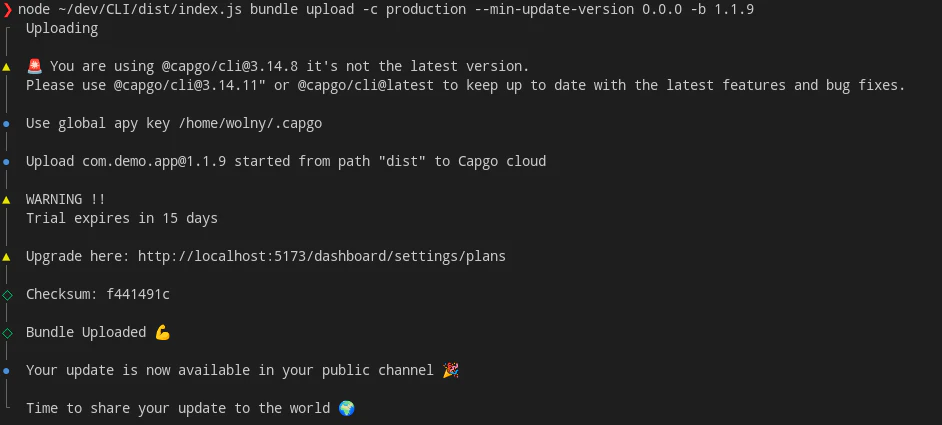Image resolution: width=942 pixels, height=425 pixels.
Task: Click the yellow triangle beside Upgrade here
Action: [x=7, y=256]
